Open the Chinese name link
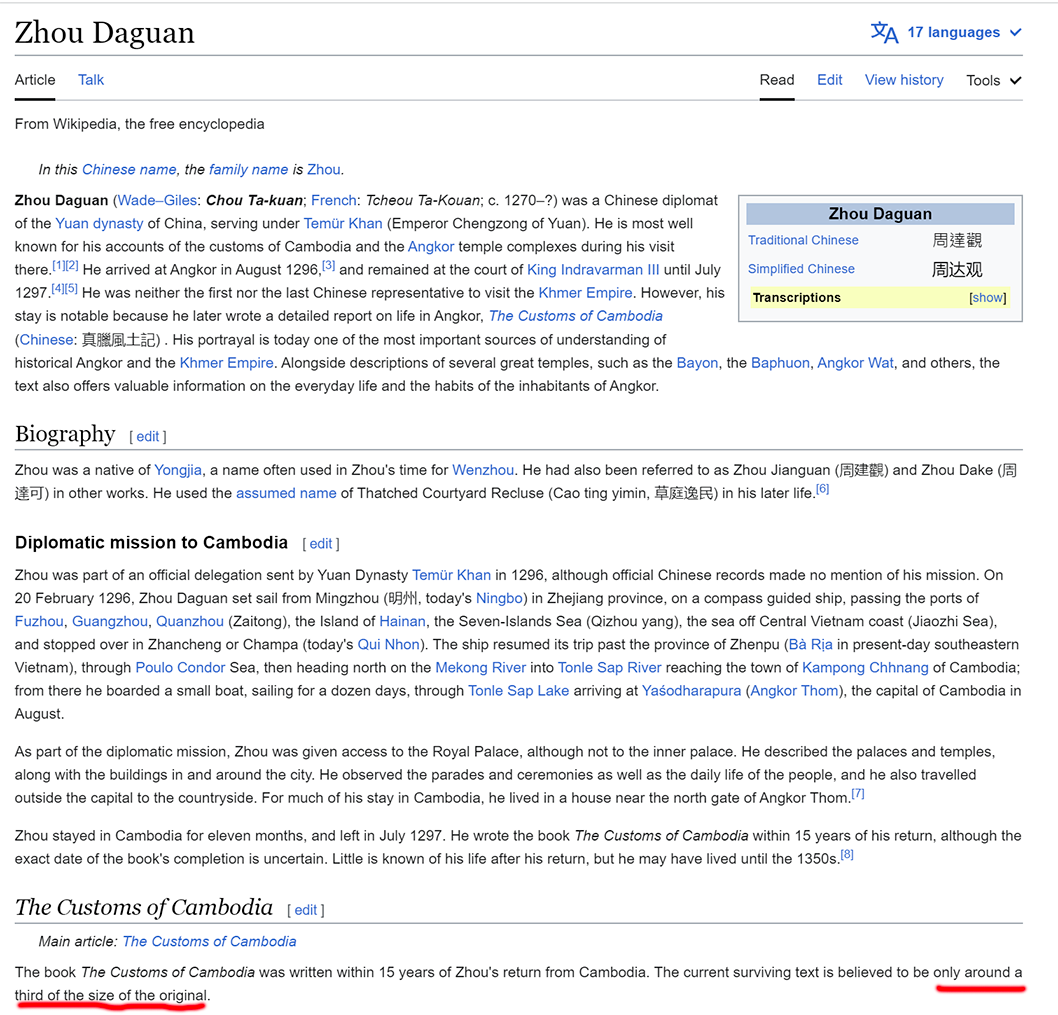 click(x=130, y=169)
